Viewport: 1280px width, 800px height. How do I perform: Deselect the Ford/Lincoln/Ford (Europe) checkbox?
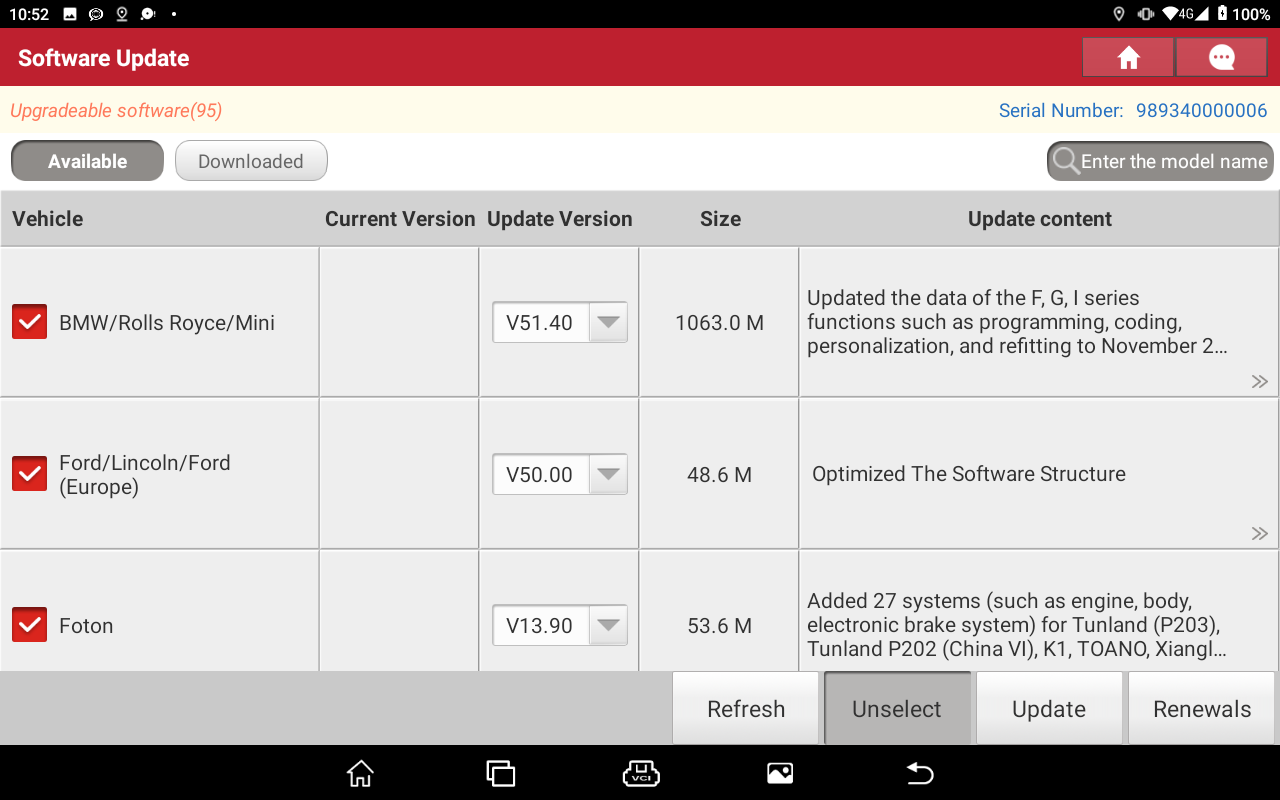tap(29, 473)
